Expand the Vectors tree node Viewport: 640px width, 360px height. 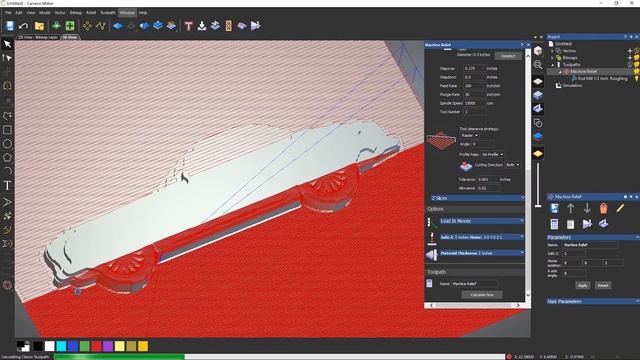click(x=553, y=51)
